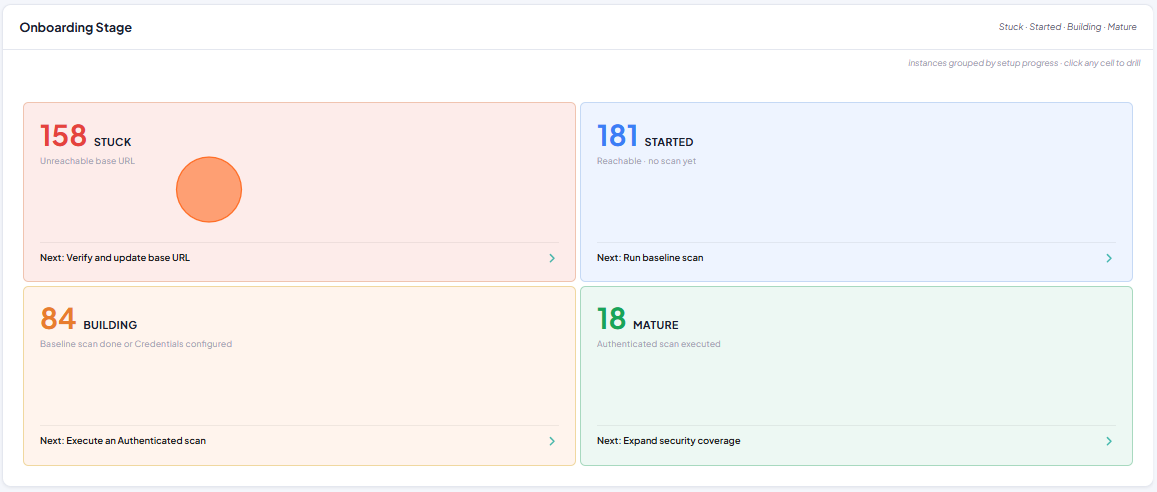Click the STARTED stage label
The image size is (1157, 492).
(669, 142)
